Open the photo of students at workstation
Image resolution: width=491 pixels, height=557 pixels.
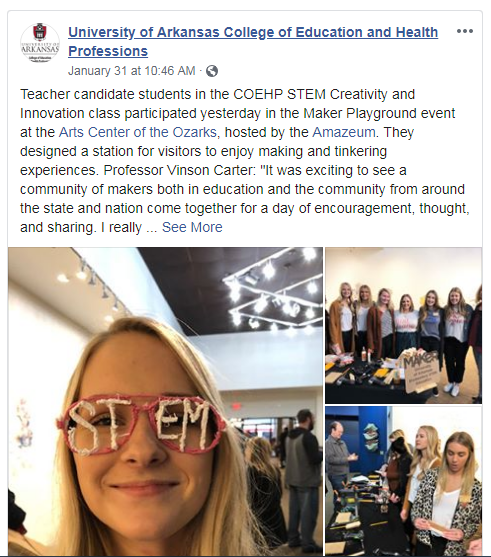(404, 481)
